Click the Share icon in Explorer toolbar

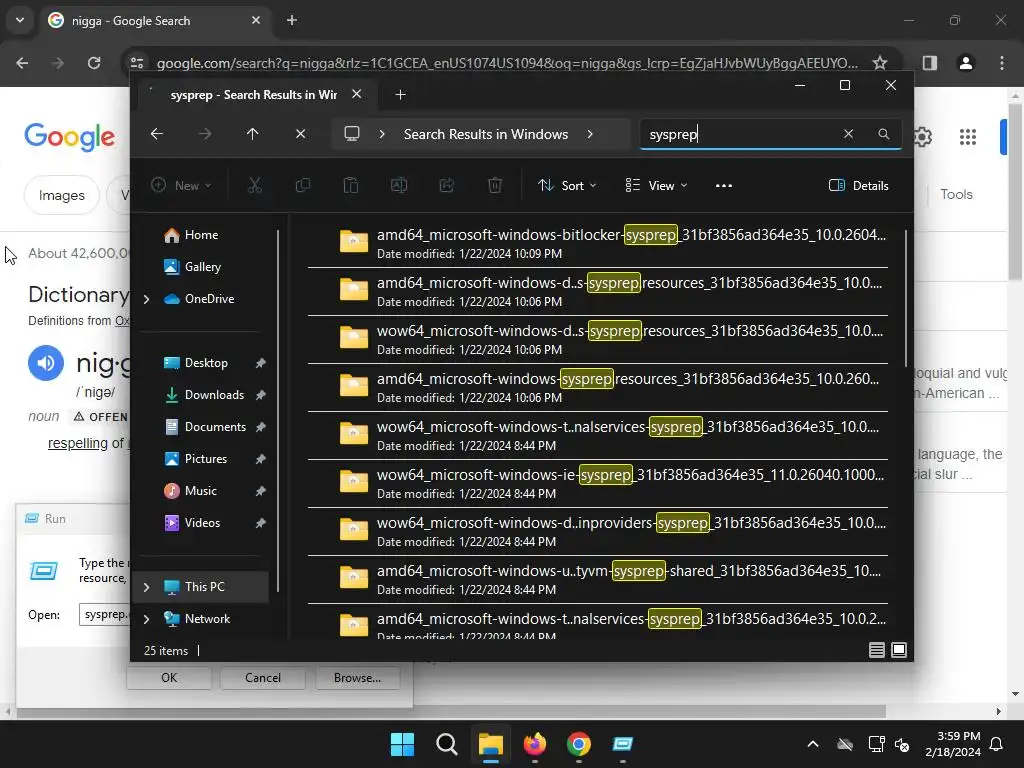click(447, 185)
